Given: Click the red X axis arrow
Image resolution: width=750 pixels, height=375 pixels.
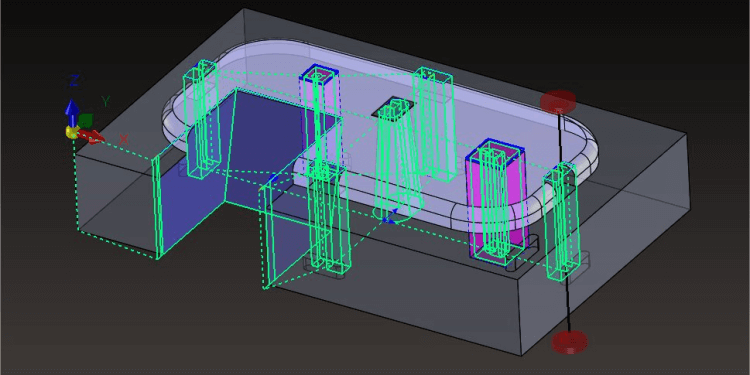Looking at the screenshot, I should (90, 136).
